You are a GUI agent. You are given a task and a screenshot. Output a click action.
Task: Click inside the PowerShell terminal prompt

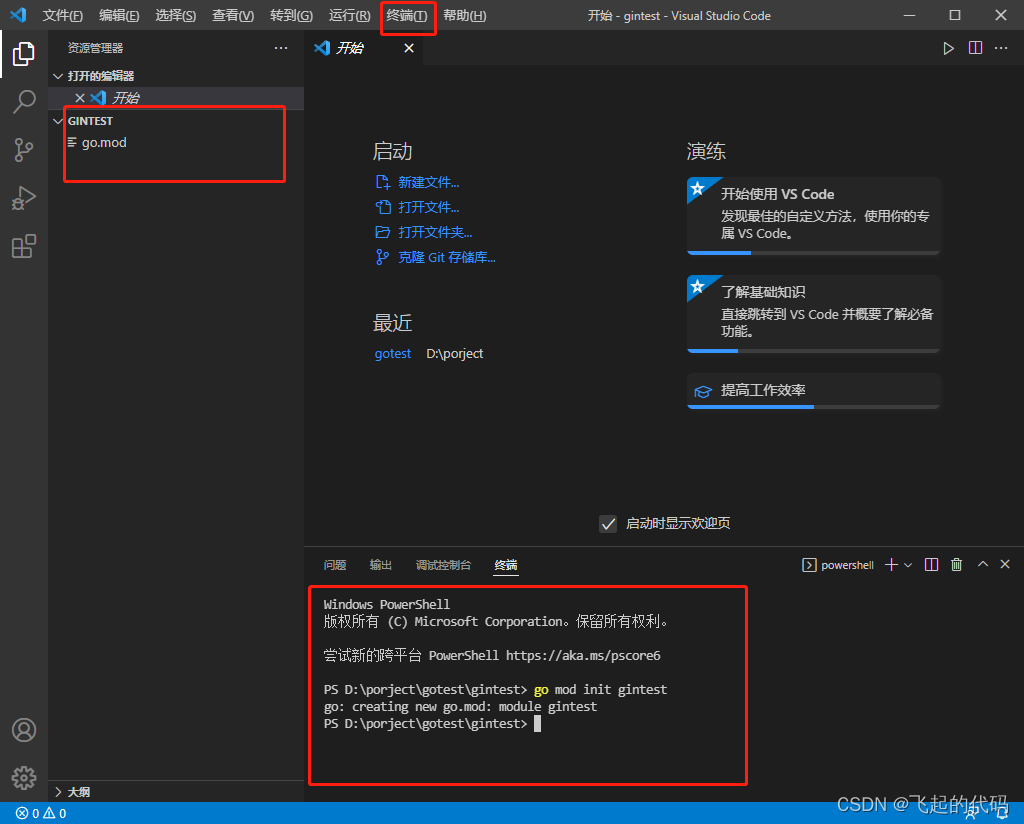[537, 724]
